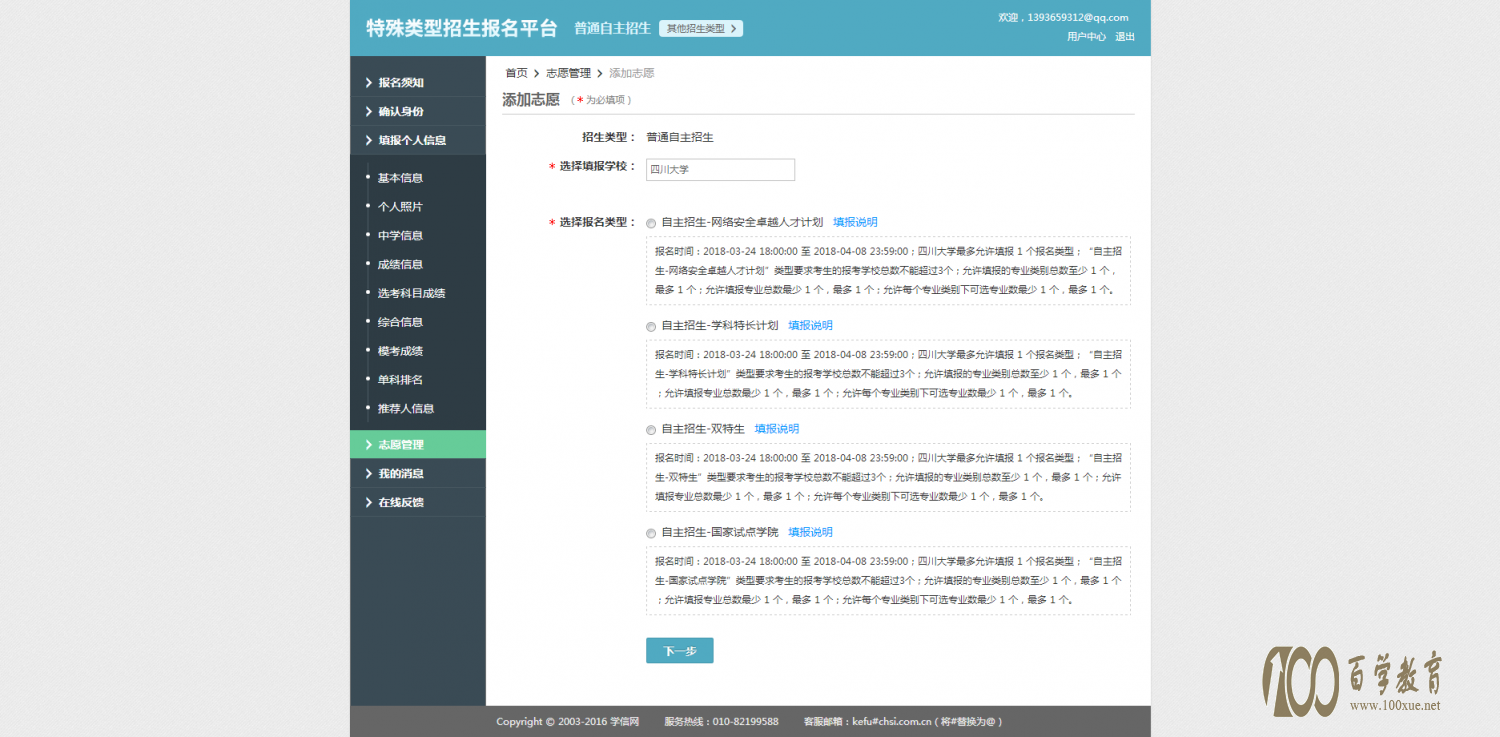Open 中学信息 in sidebar
The width and height of the screenshot is (1500, 737).
[400, 236]
